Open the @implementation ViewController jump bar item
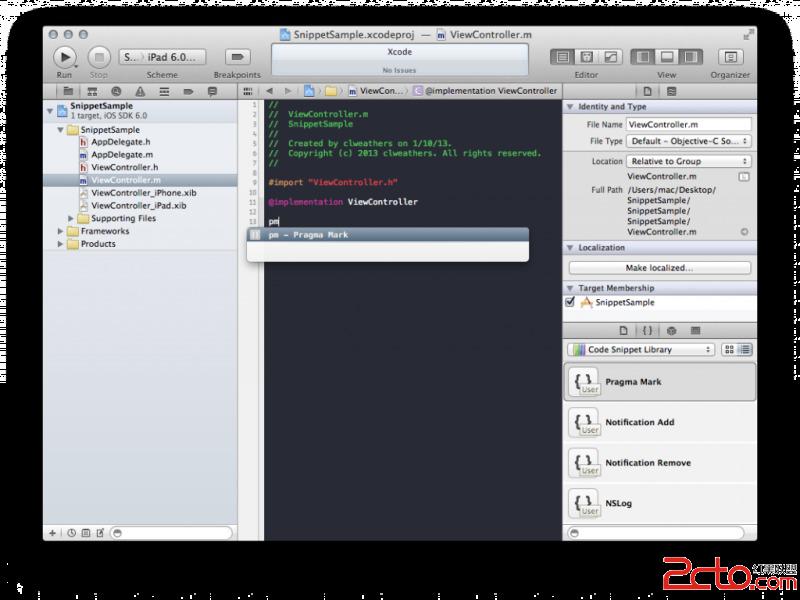 (485, 91)
